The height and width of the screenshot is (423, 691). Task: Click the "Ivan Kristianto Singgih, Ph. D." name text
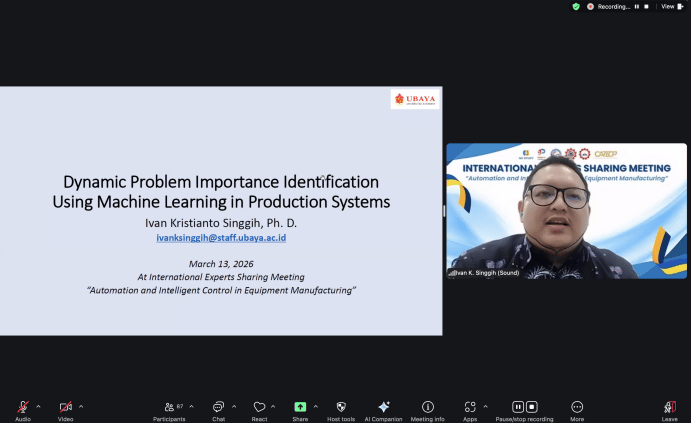point(221,223)
